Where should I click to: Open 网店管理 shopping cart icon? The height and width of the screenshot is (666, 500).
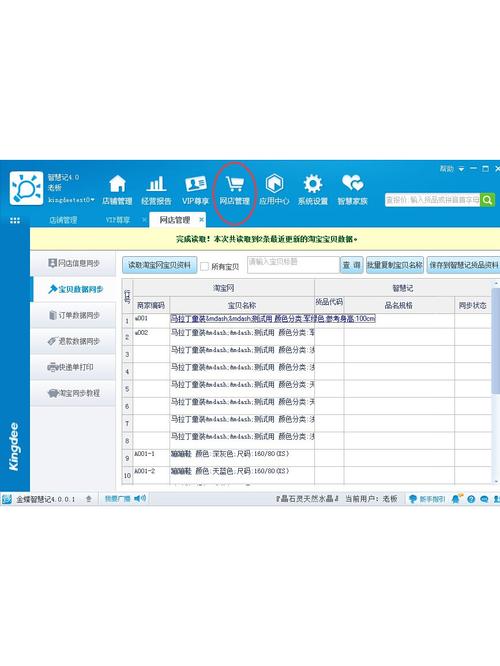pos(234,184)
